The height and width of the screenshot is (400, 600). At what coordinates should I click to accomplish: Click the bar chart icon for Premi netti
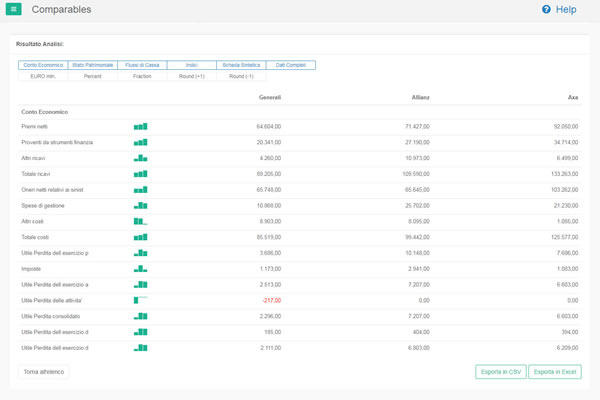(x=140, y=126)
